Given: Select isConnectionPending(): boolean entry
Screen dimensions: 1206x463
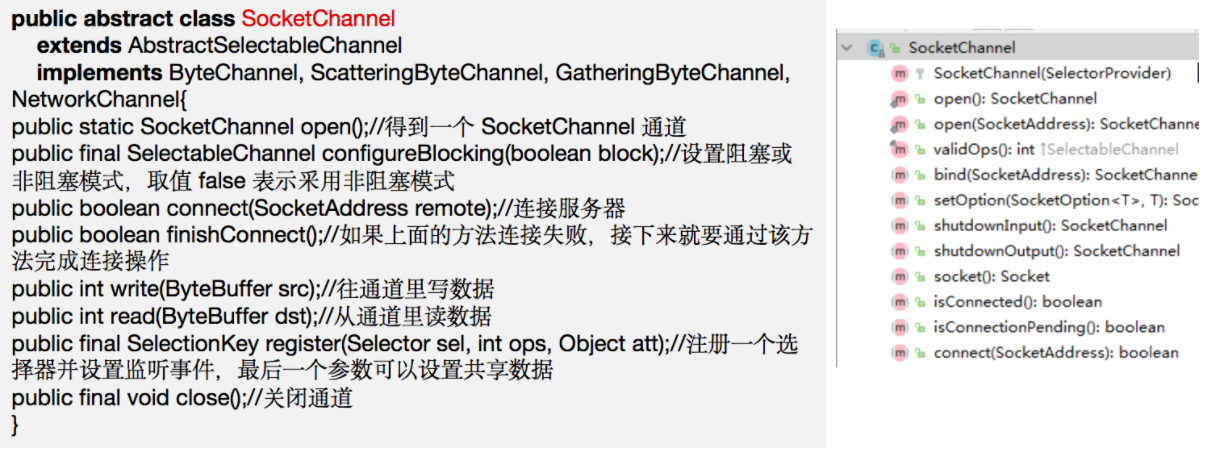Looking at the screenshot, I should pos(1049,327).
